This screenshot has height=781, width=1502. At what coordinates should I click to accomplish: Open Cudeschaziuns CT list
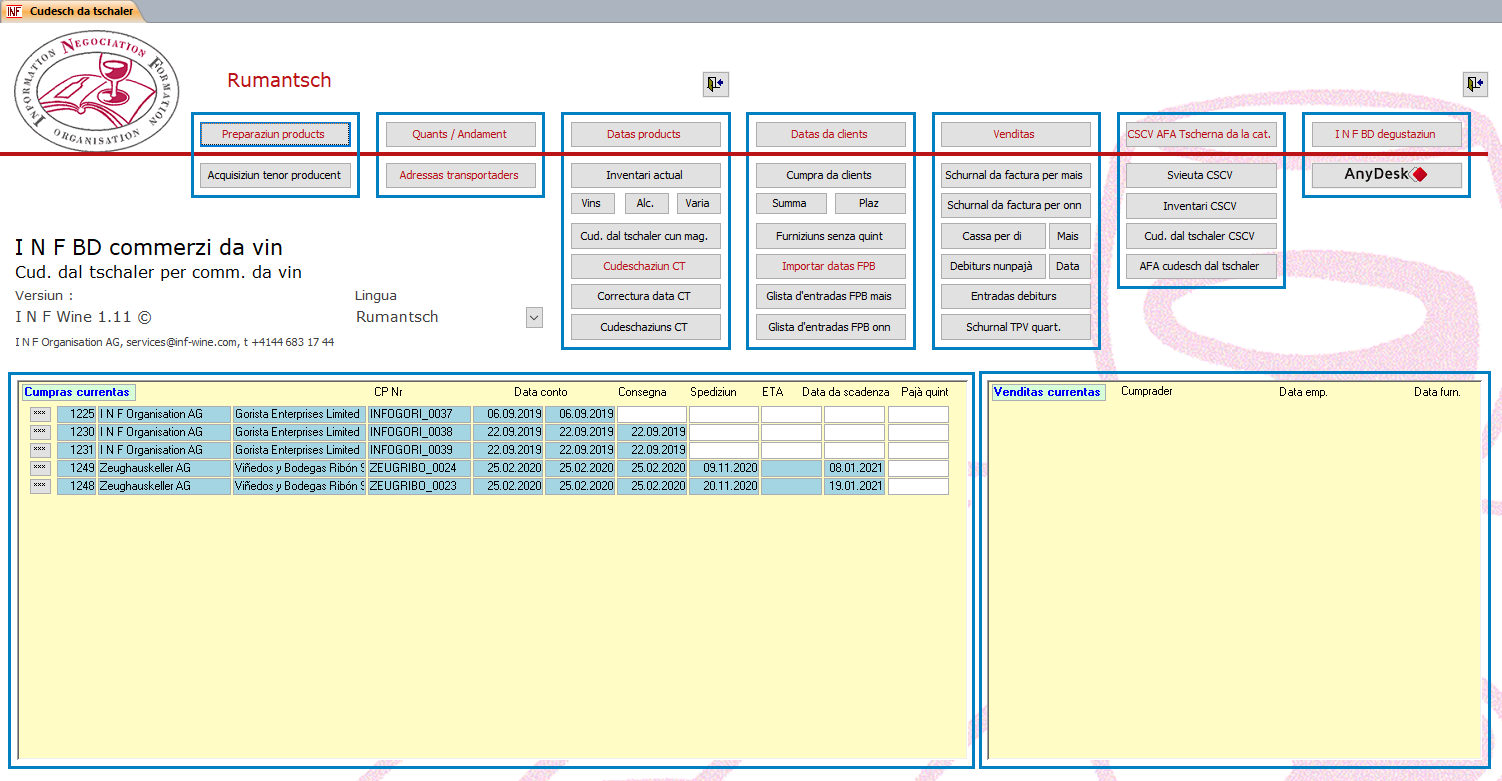(x=646, y=327)
